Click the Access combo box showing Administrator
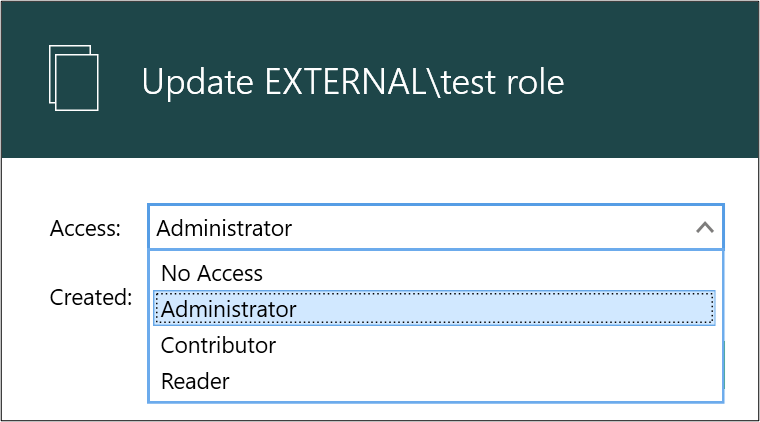The height and width of the screenshot is (422, 760). click(x=436, y=227)
